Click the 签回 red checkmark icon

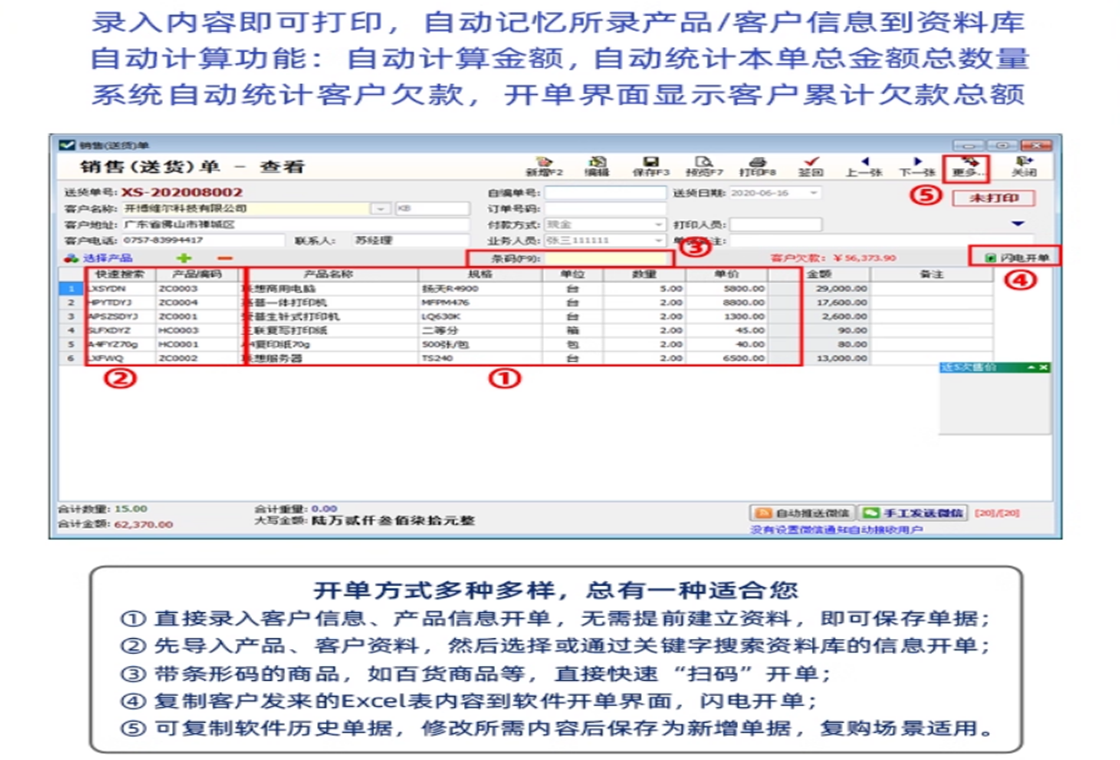(811, 165)
